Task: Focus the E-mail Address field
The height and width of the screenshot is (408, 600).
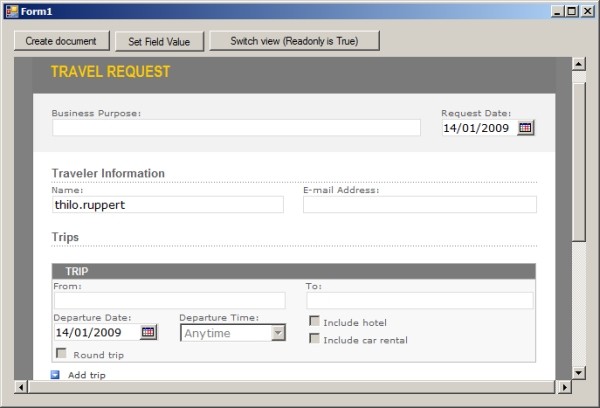Action: (x=420, y=204)
